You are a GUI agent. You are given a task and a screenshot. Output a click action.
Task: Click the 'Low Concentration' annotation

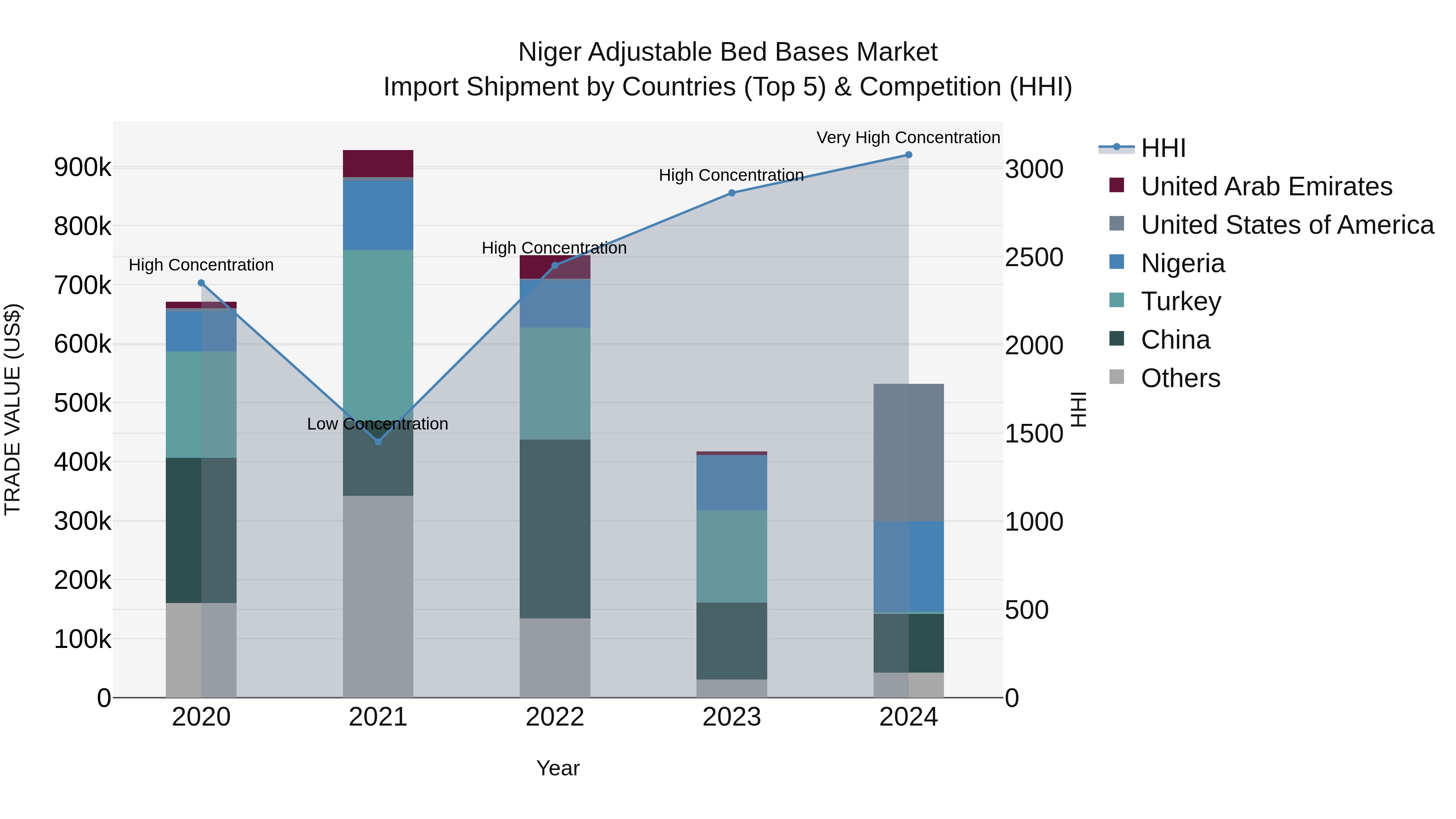tap(378, 424)
